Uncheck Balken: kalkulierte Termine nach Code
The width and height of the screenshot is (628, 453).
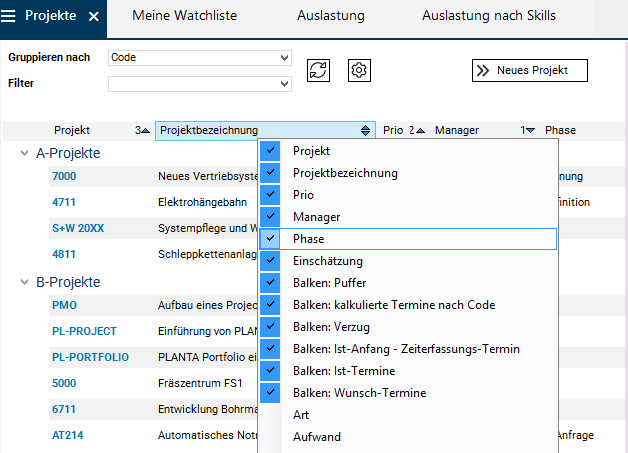pyautogui.click(x=270, y=305)
